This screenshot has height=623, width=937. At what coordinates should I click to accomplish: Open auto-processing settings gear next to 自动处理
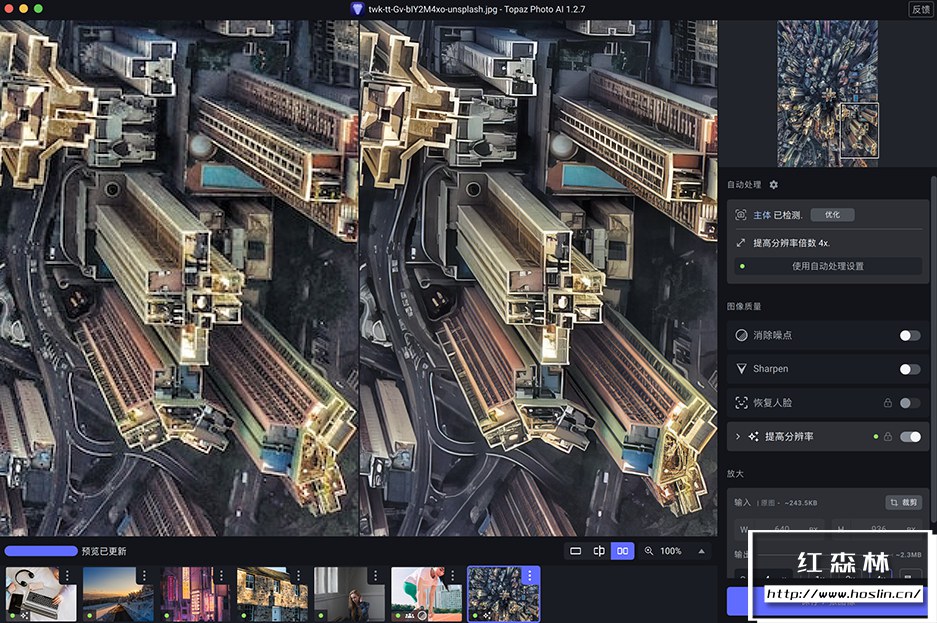coord(773,185)
